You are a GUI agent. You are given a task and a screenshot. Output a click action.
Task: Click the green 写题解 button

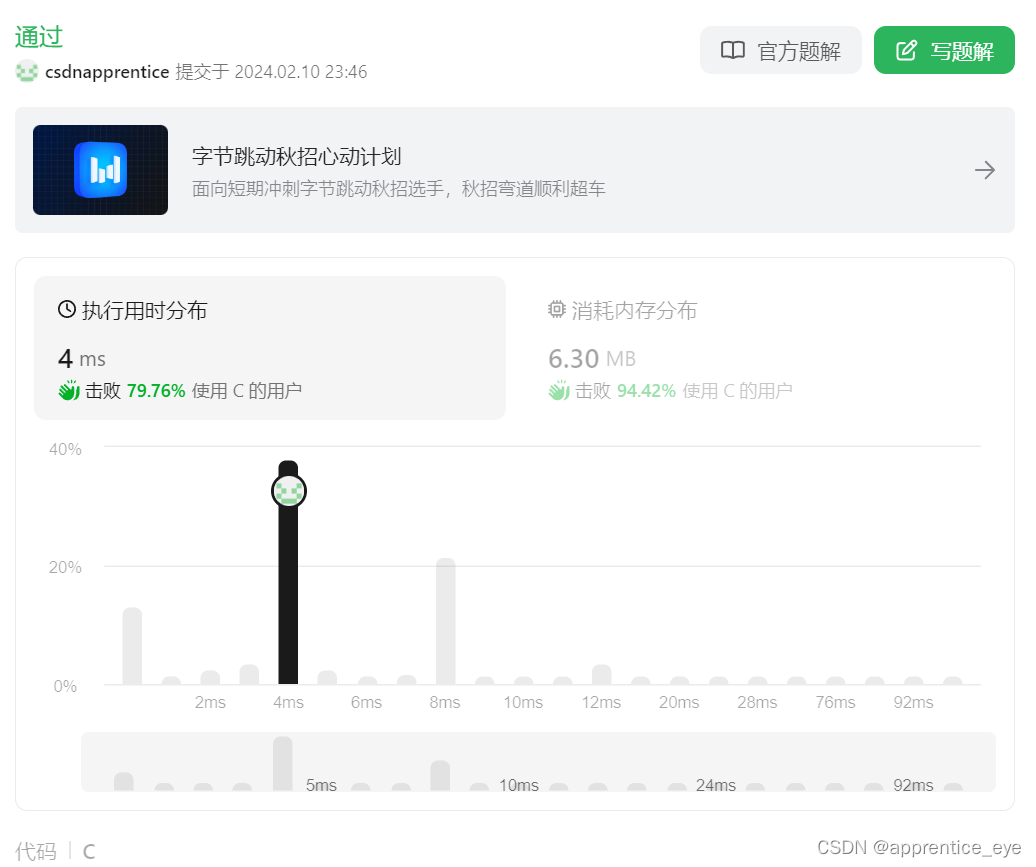point(944,50)
